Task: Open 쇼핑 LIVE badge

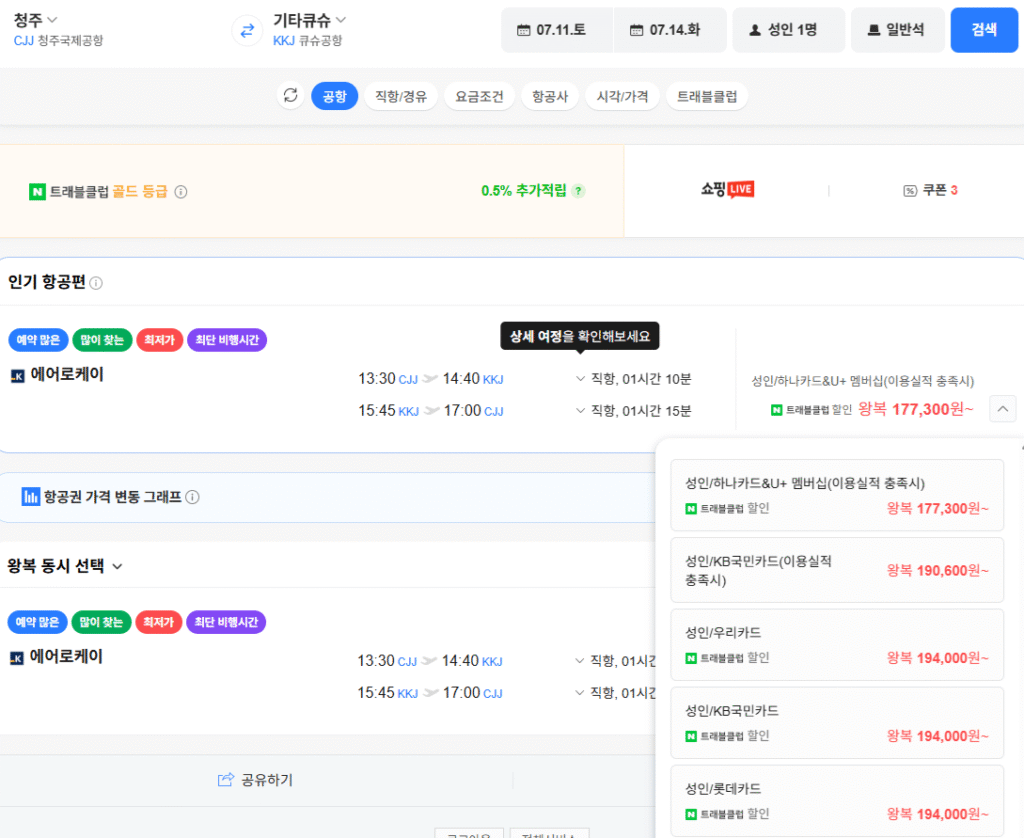Action: [727, 189]
